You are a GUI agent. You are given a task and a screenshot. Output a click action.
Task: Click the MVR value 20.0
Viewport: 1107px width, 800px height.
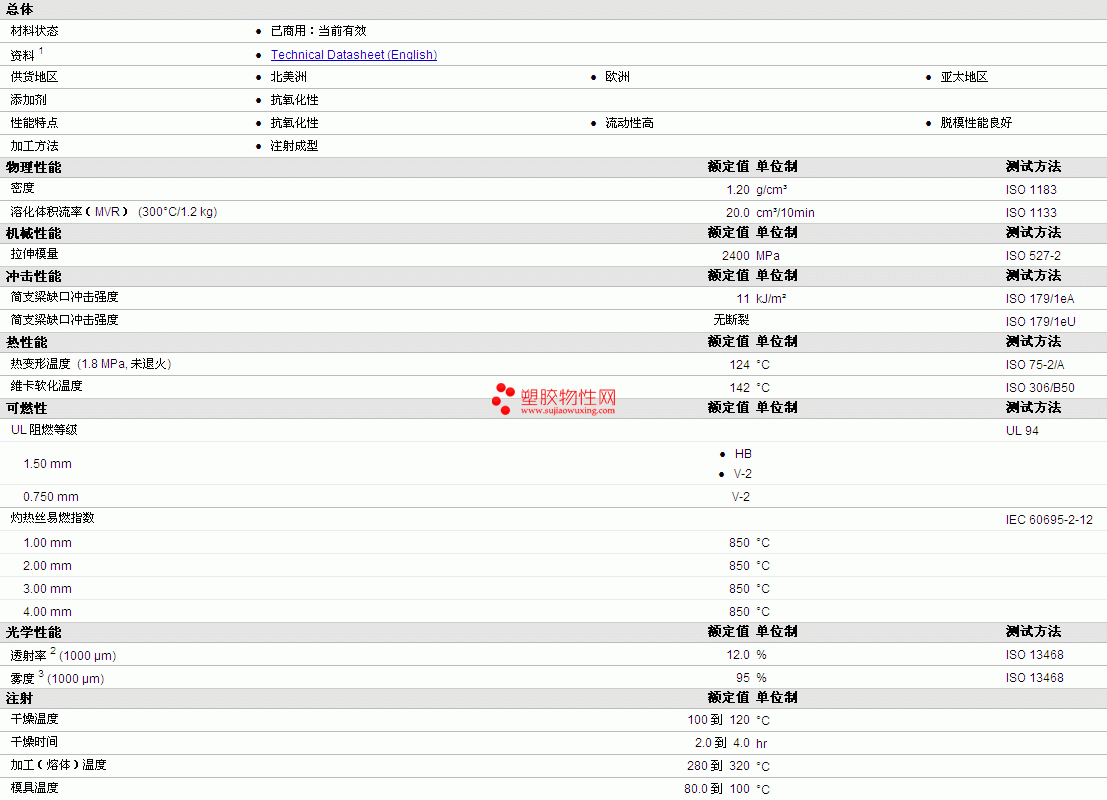pos(738,213)
